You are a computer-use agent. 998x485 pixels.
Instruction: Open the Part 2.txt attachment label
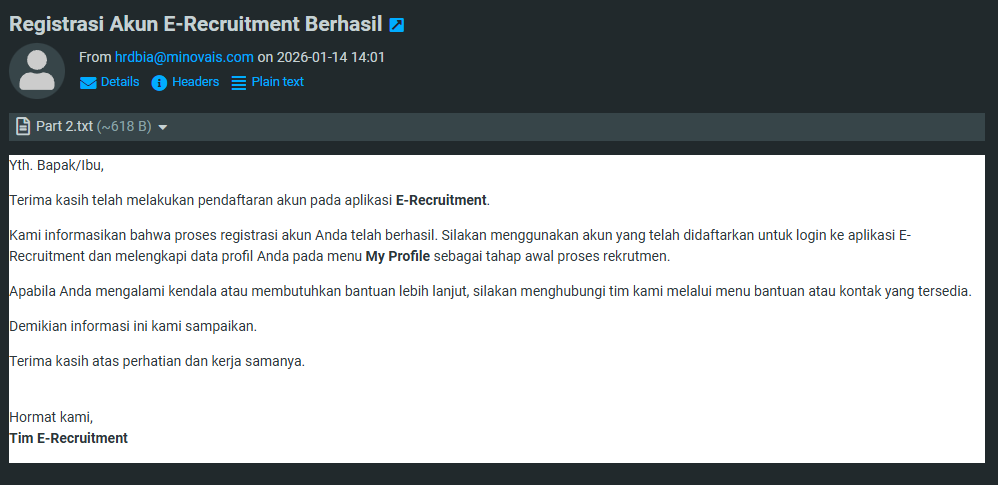[64, 126]
